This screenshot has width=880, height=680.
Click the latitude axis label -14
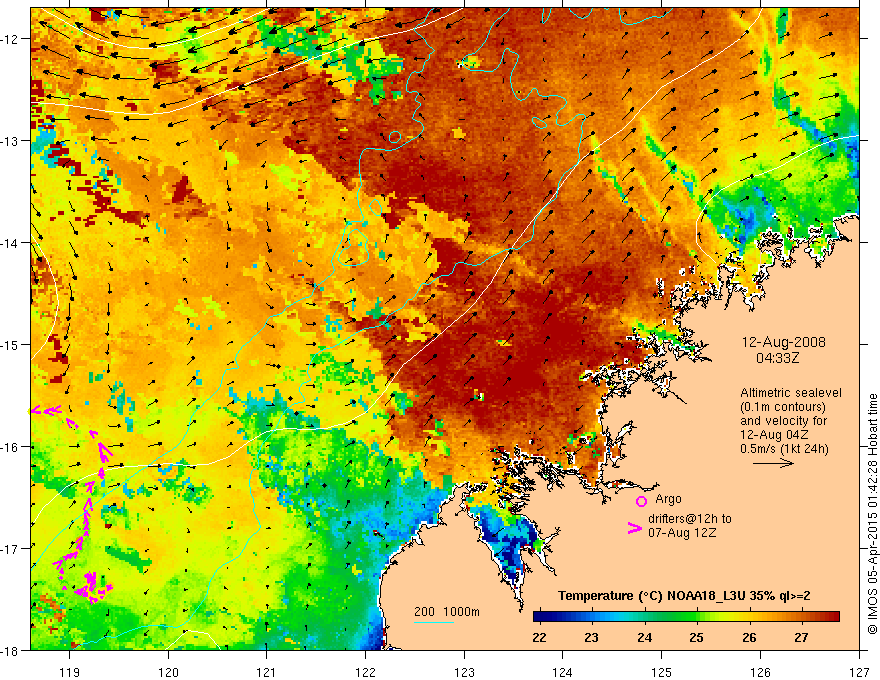[10, 243]
